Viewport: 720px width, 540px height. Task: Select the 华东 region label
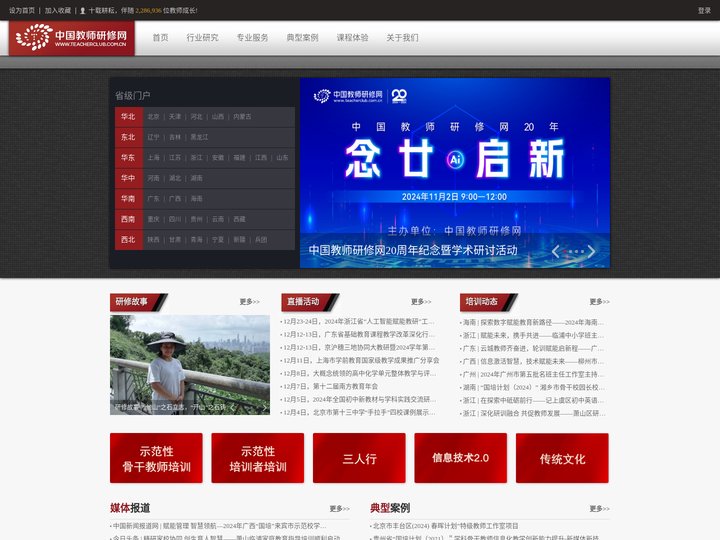click(x=129, y=158)
